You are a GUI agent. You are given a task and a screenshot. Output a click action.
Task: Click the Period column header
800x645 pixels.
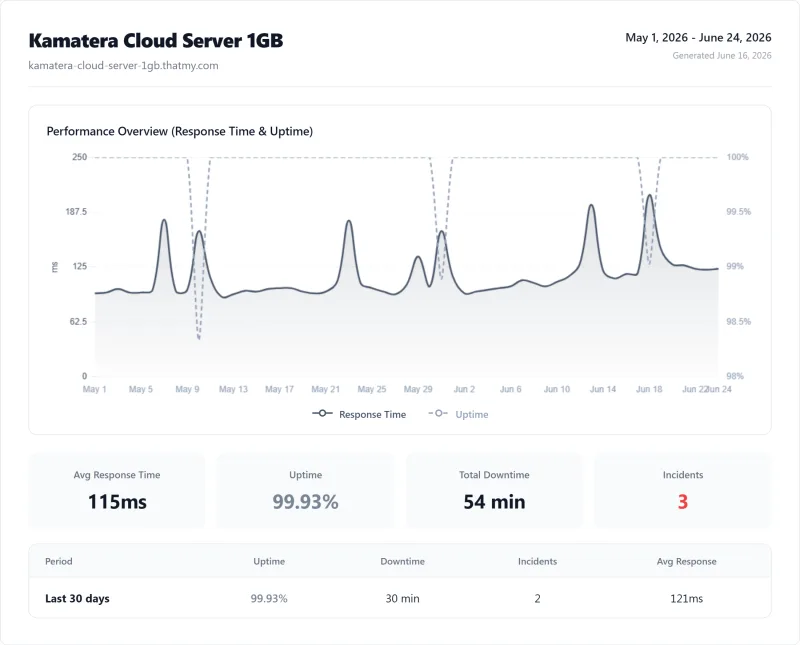click(x=59, y=561)
